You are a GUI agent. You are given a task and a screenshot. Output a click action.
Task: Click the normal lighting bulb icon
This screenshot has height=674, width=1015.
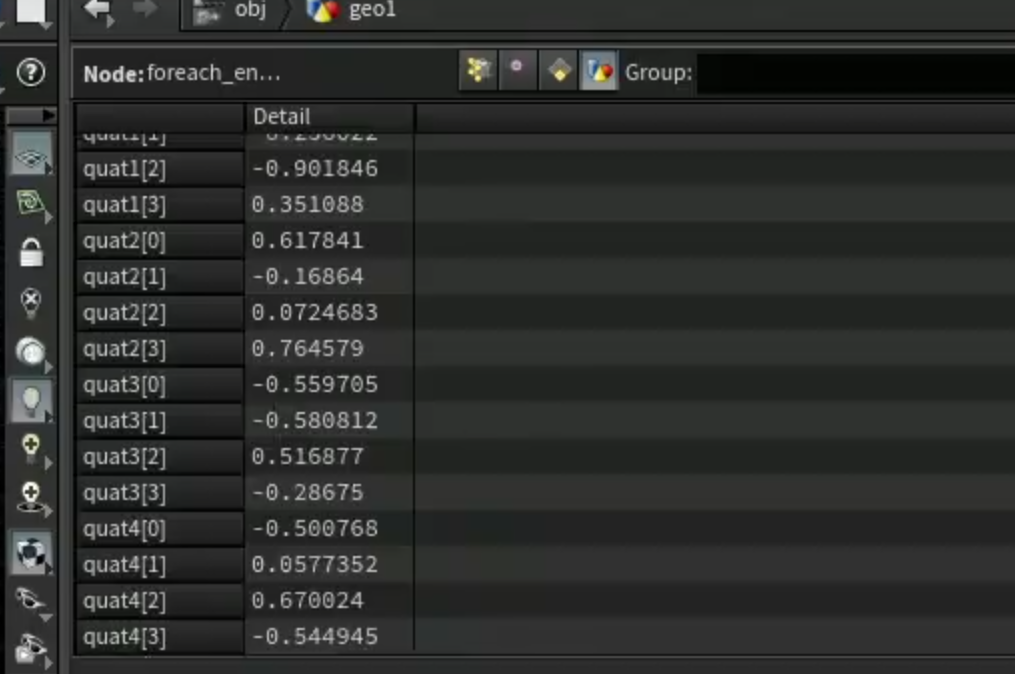point(30,400)
